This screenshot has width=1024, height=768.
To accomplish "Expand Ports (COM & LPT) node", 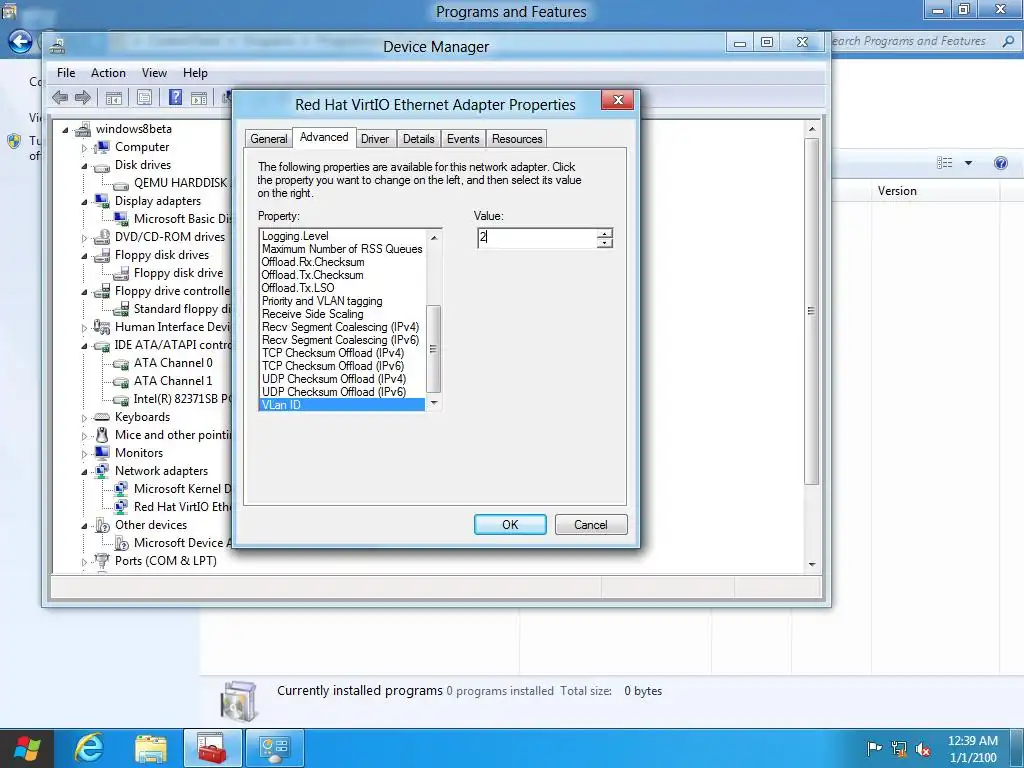I will click(84, 562).
